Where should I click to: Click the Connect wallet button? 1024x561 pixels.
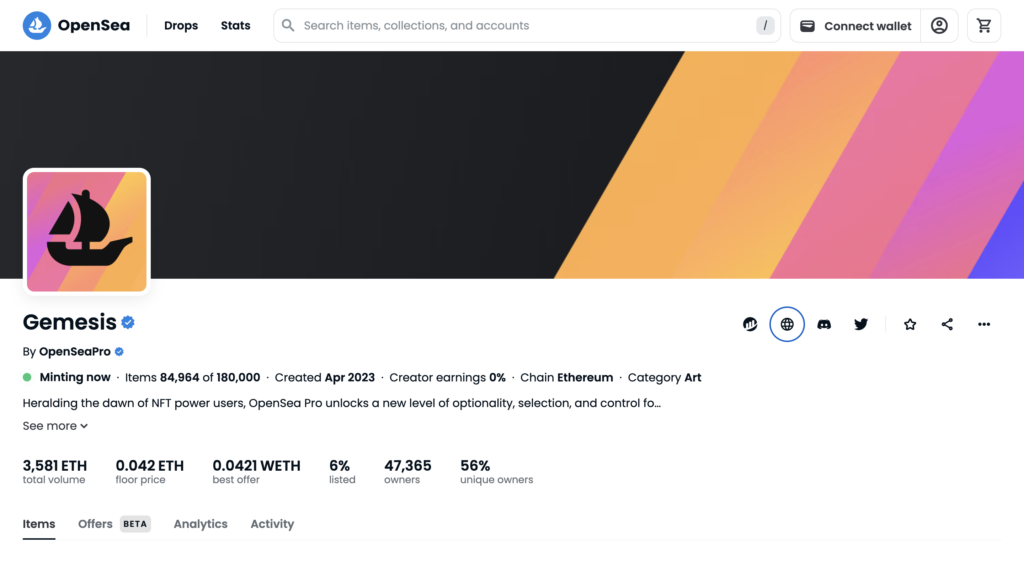tap(855, 25)
